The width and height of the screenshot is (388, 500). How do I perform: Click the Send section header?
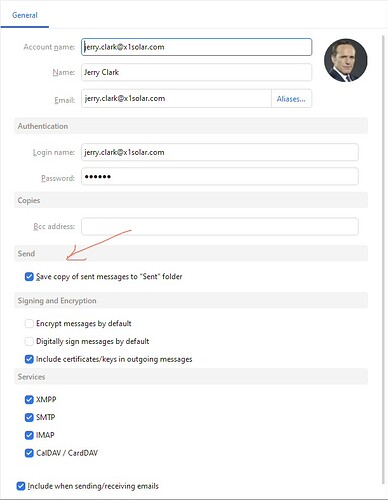coord(191,254)
